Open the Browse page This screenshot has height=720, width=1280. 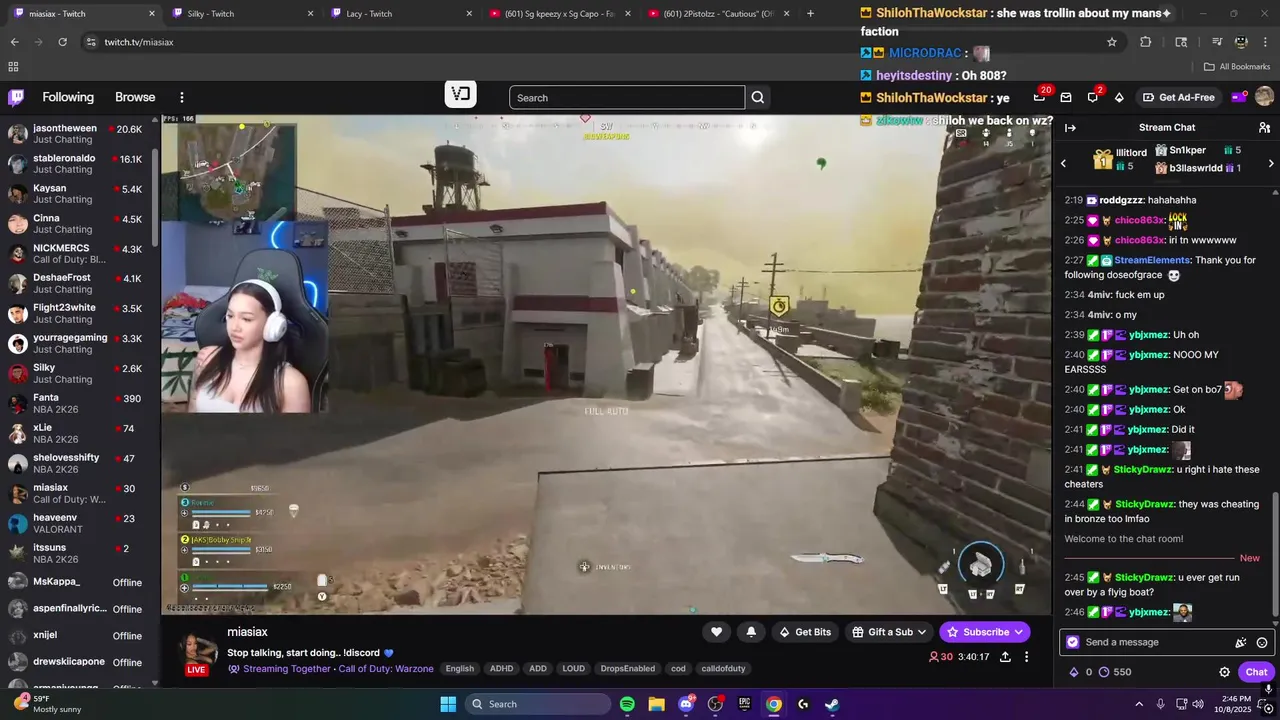click(135, 97)
